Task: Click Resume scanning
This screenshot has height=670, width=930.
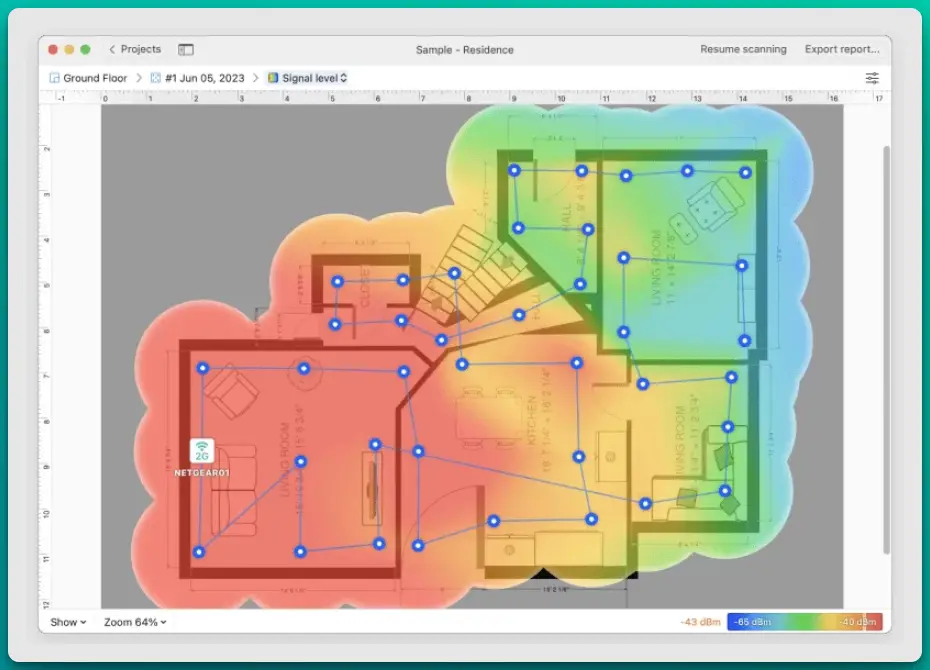Action: [x=742, y=49]
